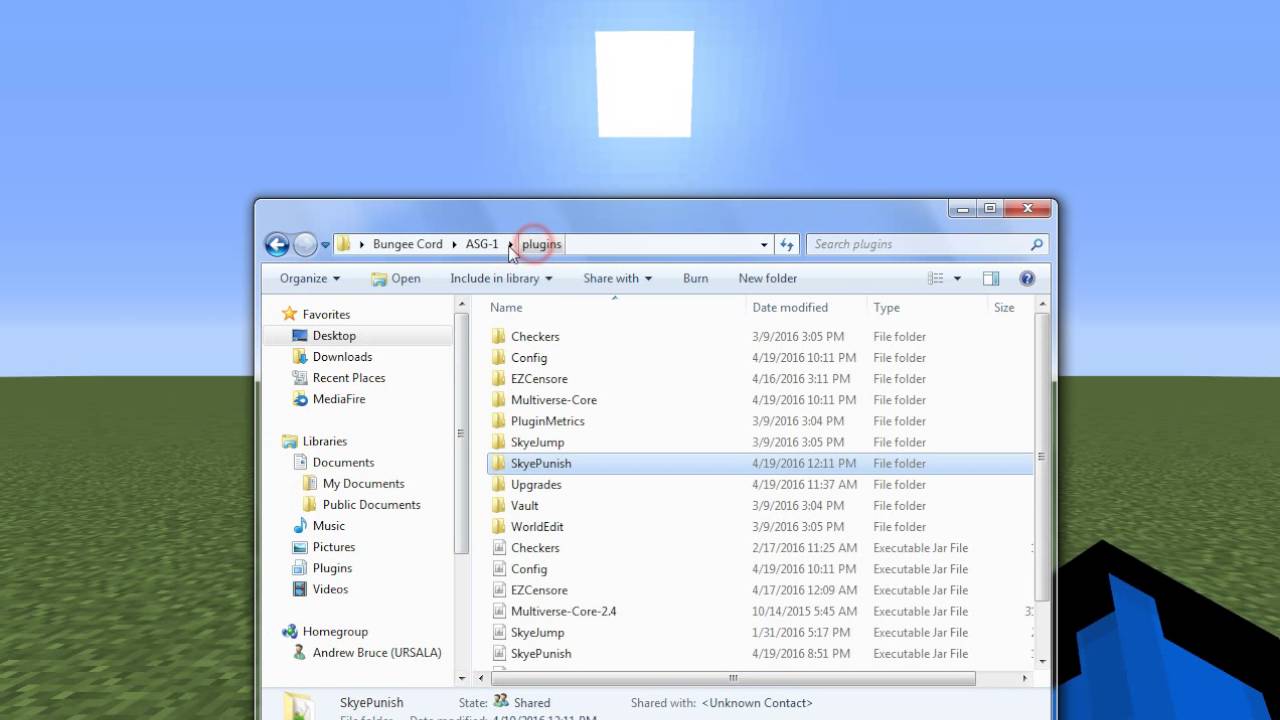Select Homegroup in the navigation pane

(335, 631)
